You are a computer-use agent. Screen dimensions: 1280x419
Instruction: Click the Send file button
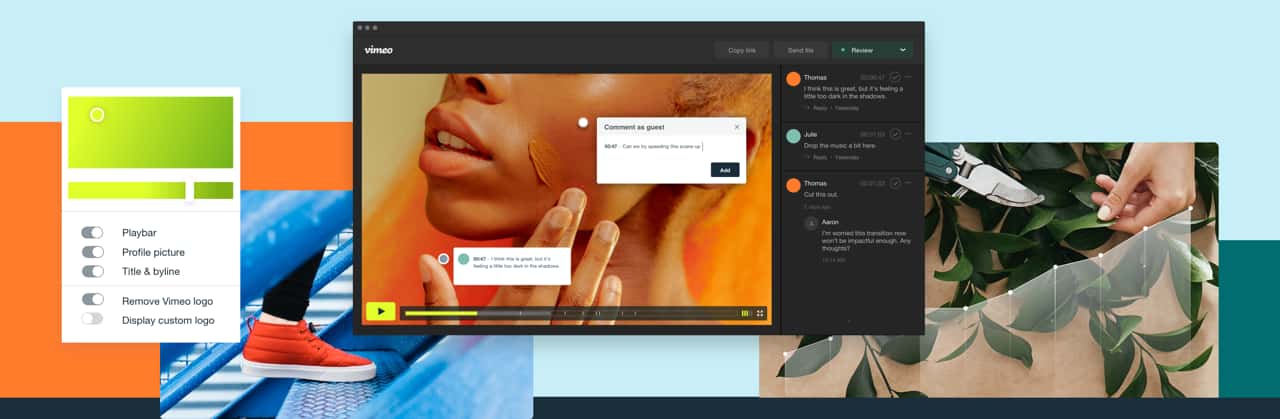click(801, 49)
